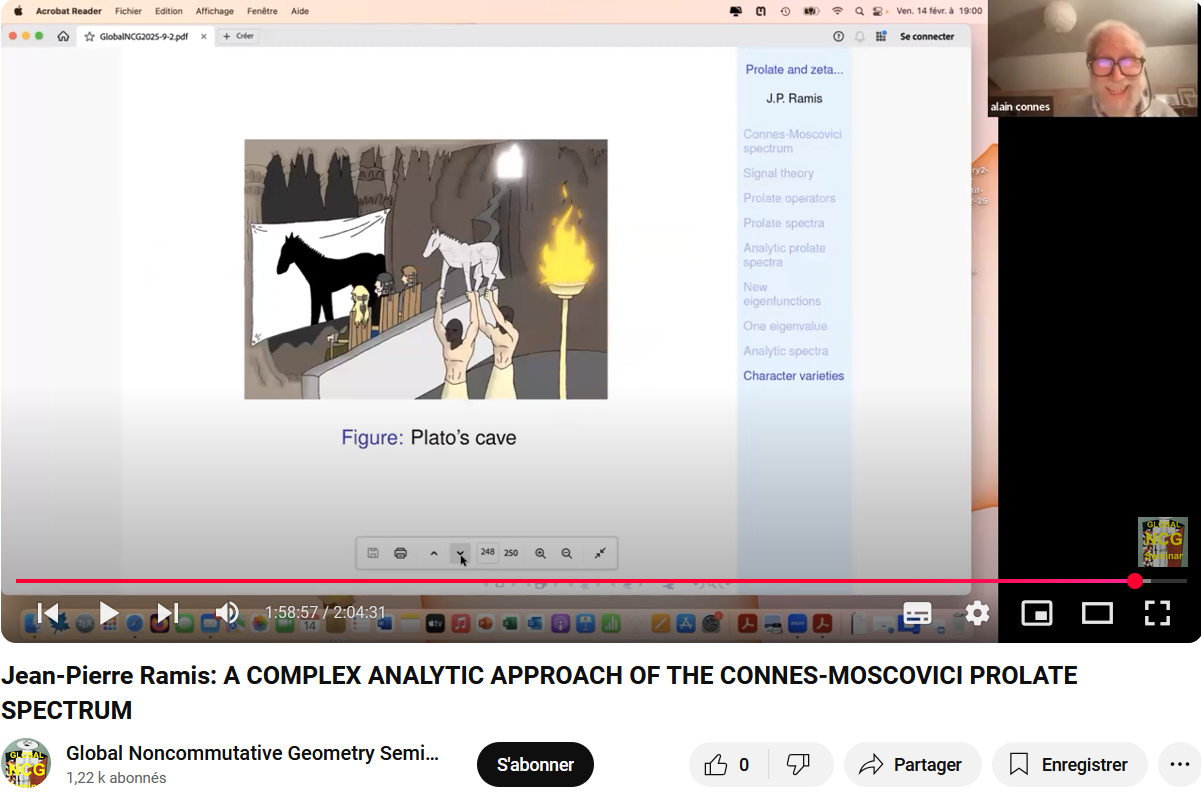Open the channel name link
Viewport: 1201px width, 800px height.
click(x=252, y=753)
